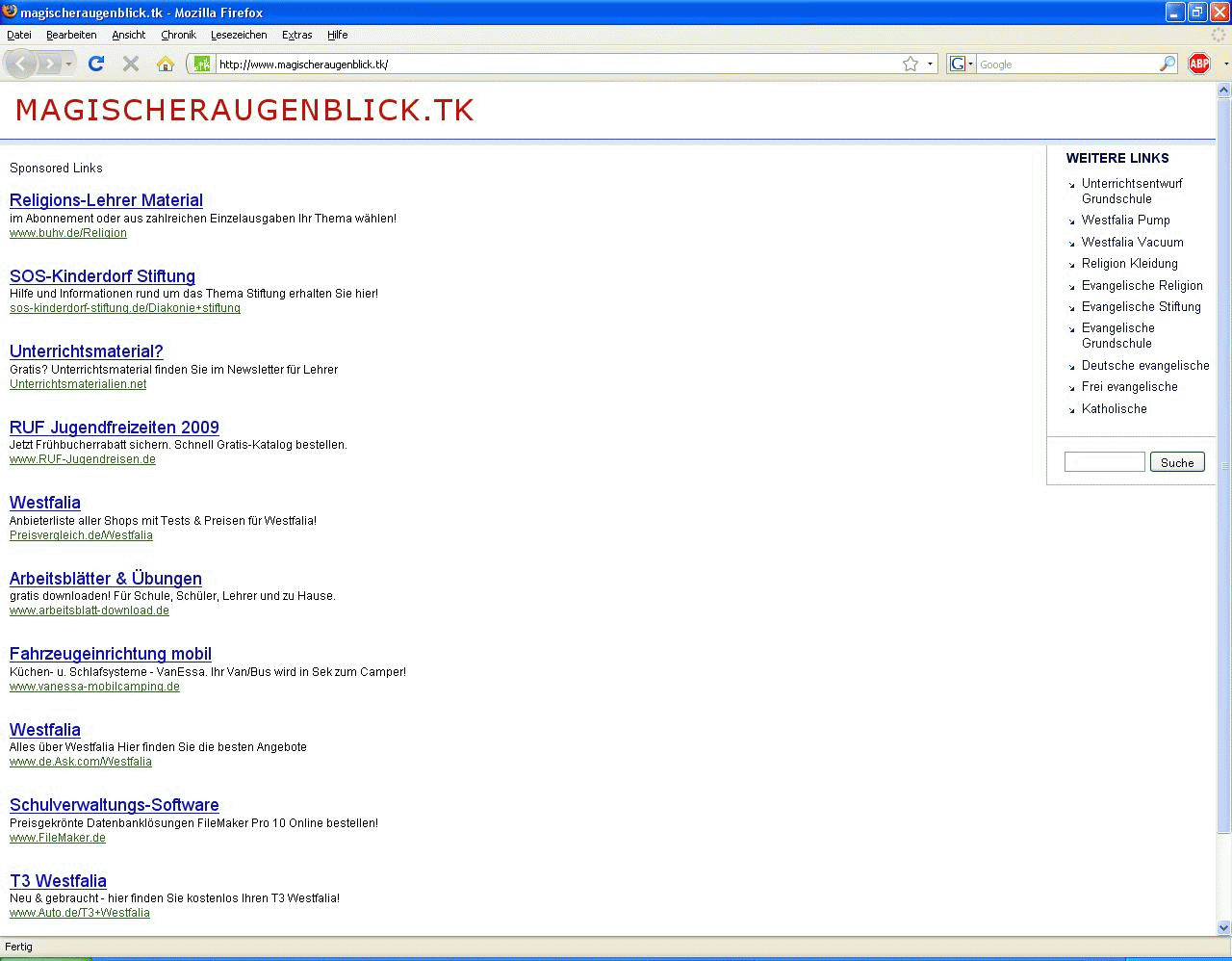Click the sidebar search text field
Screen dimensions: 1232x961
(1105, 462)
